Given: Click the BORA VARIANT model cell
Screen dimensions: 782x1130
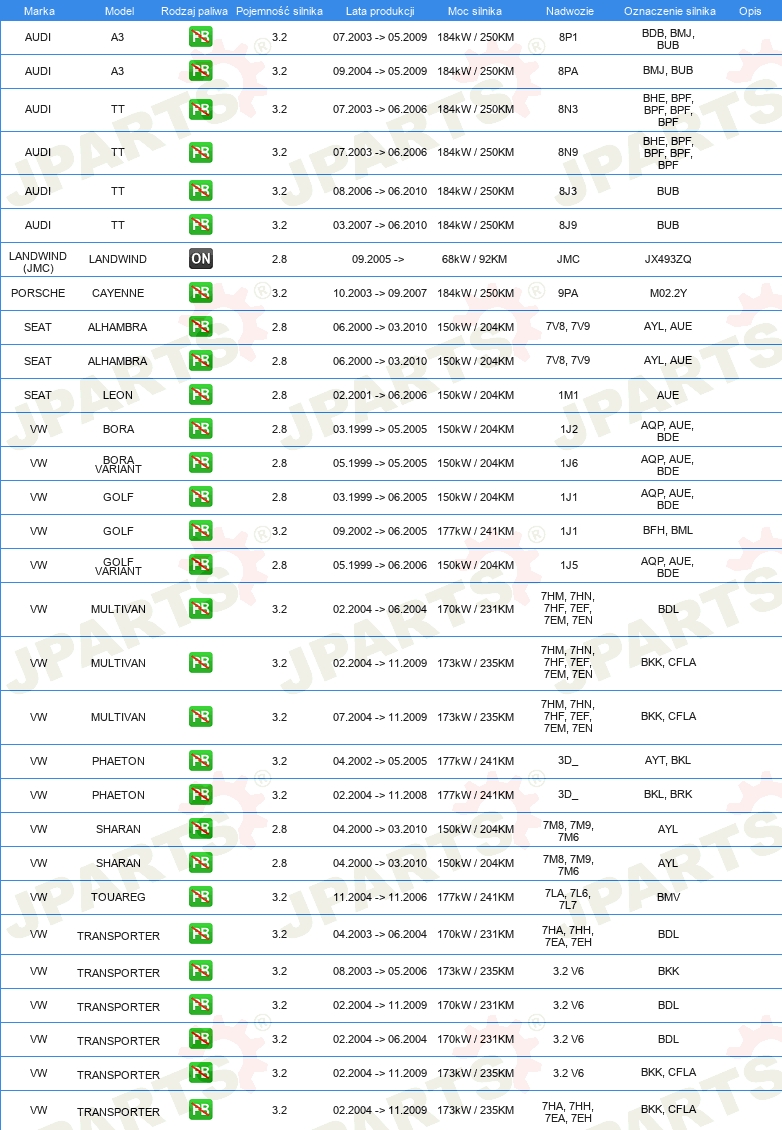Looking at the screenshot, I should [x=118, y=464].
